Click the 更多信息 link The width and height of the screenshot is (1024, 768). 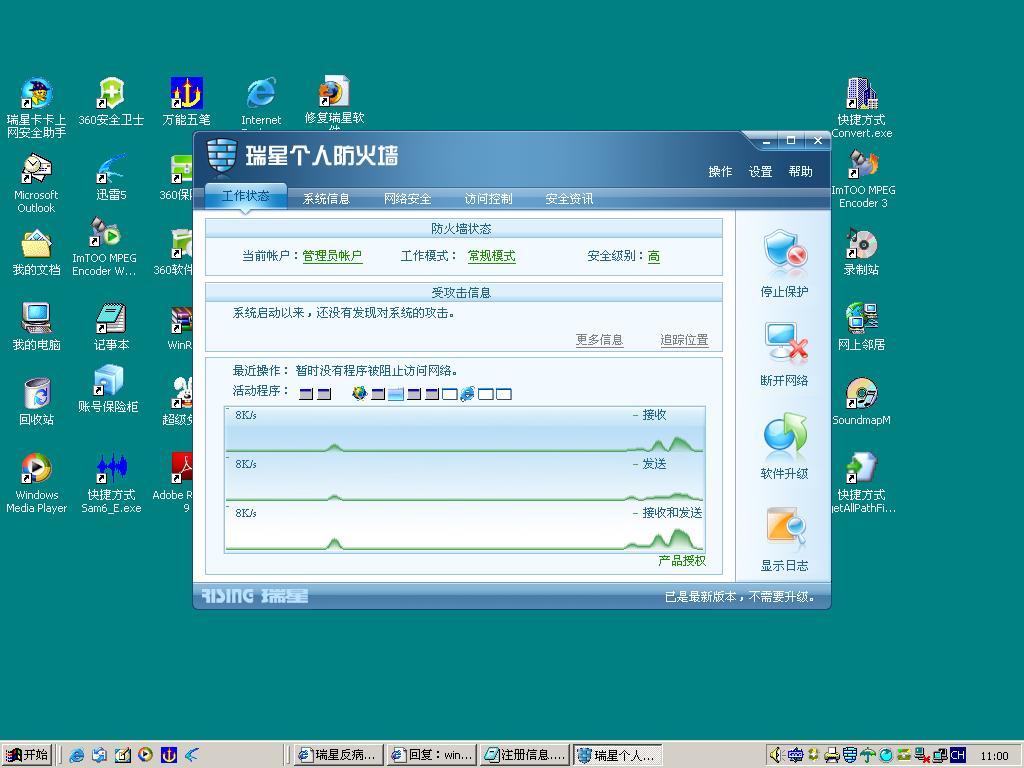coord(599,340)
